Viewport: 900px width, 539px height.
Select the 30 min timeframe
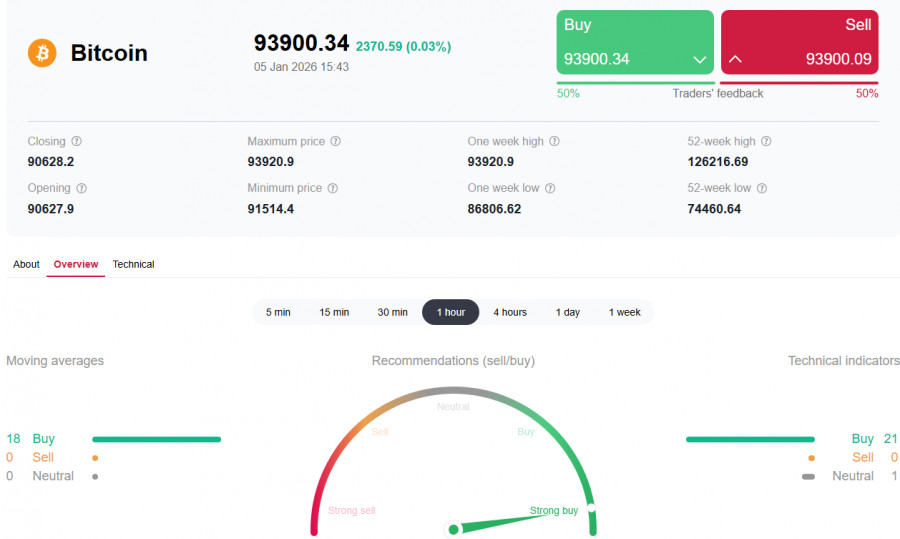click(x=393, y=312)
